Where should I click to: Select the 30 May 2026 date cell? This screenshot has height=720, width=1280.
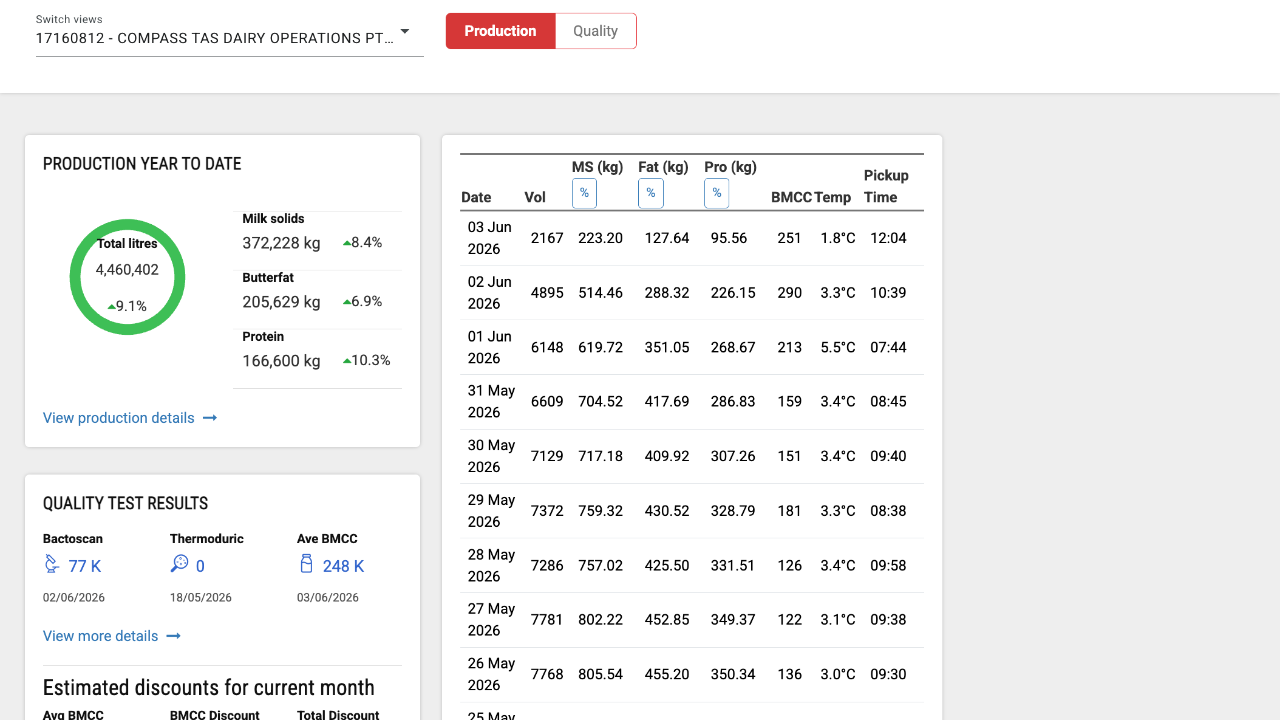[x=492, y=456]
